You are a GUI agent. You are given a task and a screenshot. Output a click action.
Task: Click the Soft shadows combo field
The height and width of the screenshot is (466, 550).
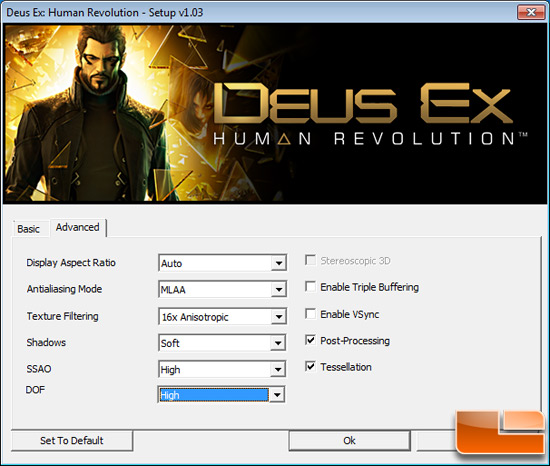222,343
